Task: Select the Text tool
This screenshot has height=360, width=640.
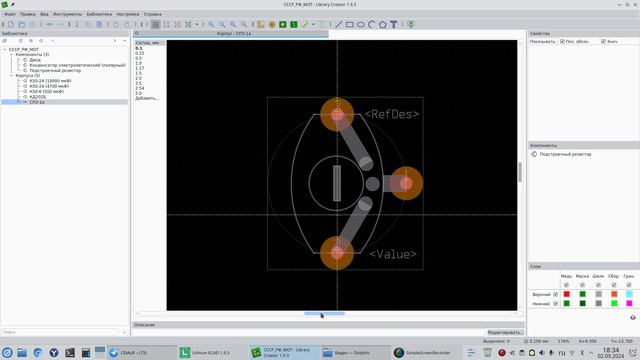Action: coord(393,24)
